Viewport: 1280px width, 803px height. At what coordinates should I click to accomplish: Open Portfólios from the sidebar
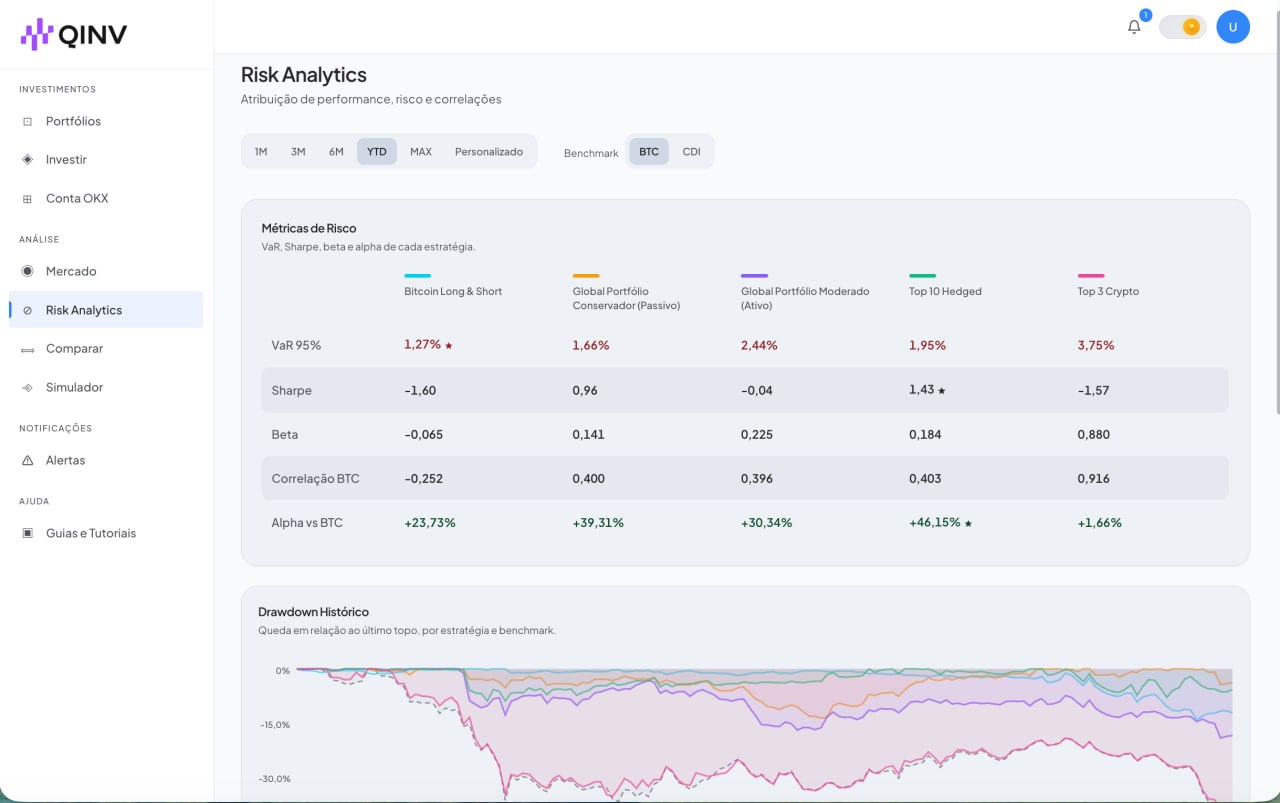(106, 121)
